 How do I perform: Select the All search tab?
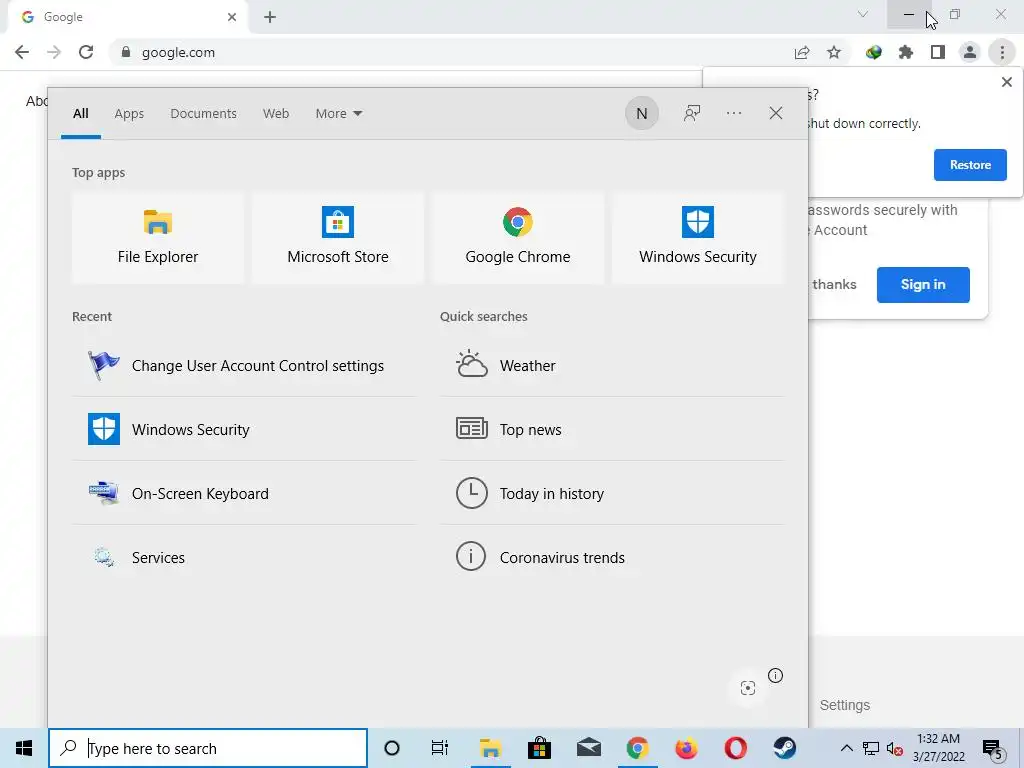(80, 114)
